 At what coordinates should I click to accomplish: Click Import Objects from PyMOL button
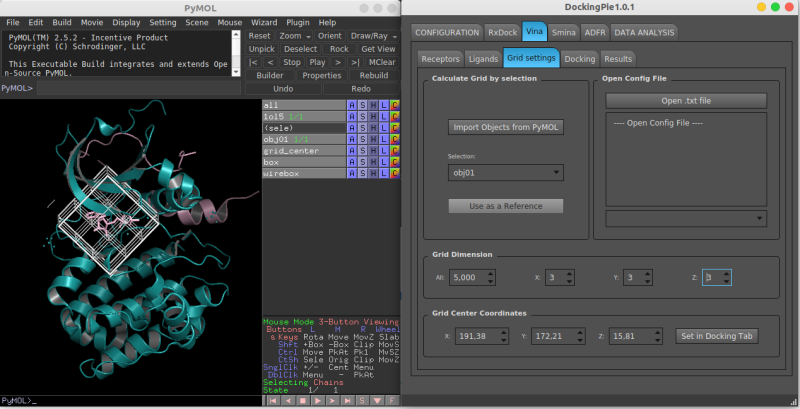coord(506,127)
